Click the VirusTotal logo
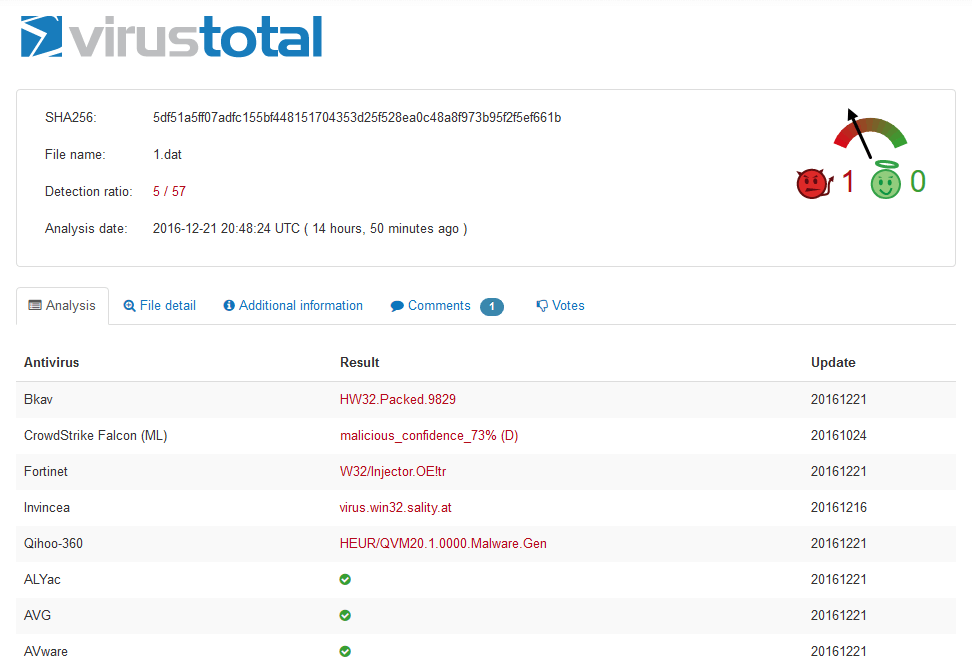 pyautogui.click(x=171, y=37)
